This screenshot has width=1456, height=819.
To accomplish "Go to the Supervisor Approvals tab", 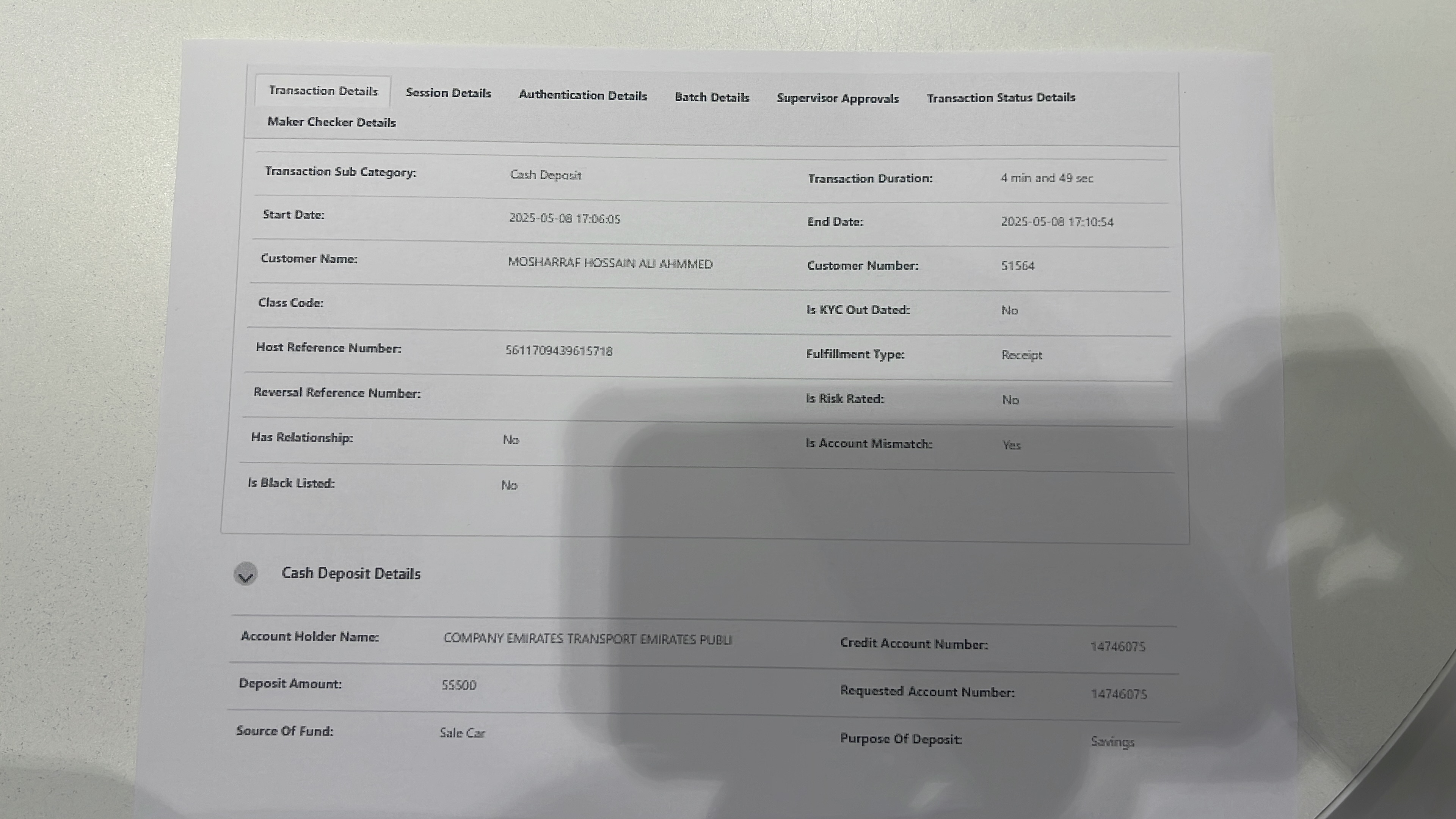I will pos(838,98).
